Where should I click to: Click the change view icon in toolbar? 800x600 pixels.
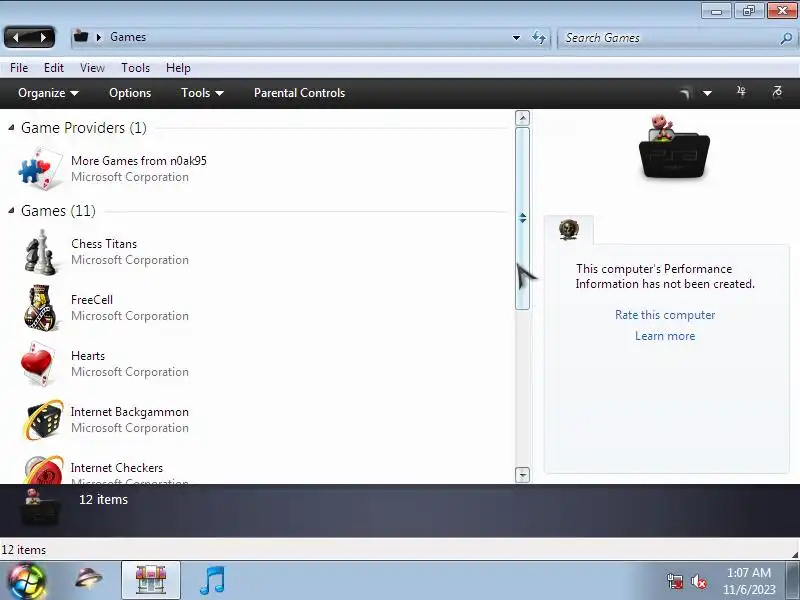click(x=685, y=93)
